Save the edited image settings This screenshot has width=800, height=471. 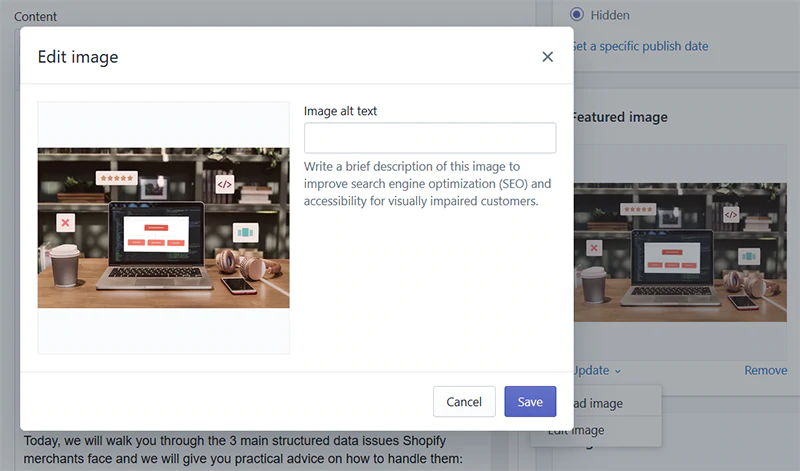pyautogui.click(x=530, y=402)
